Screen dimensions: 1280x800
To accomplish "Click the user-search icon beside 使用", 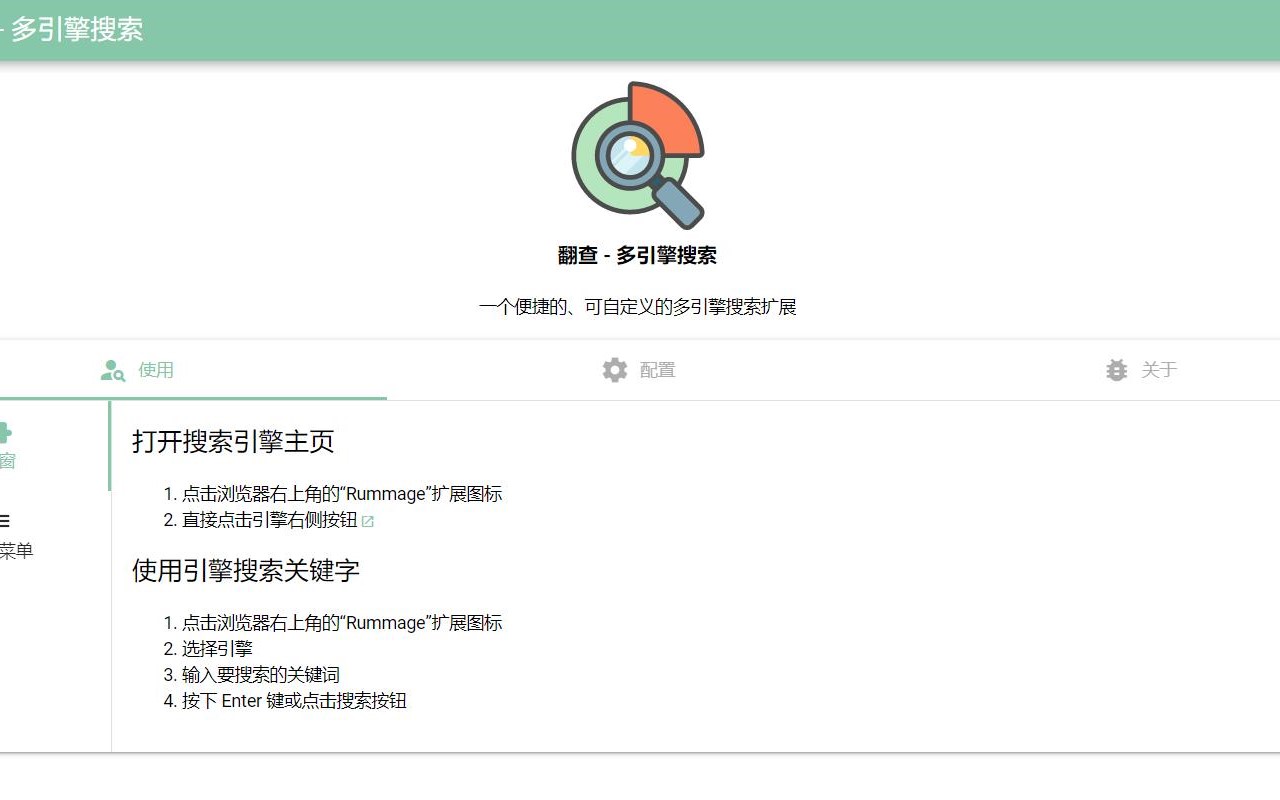I will [113, 370].
